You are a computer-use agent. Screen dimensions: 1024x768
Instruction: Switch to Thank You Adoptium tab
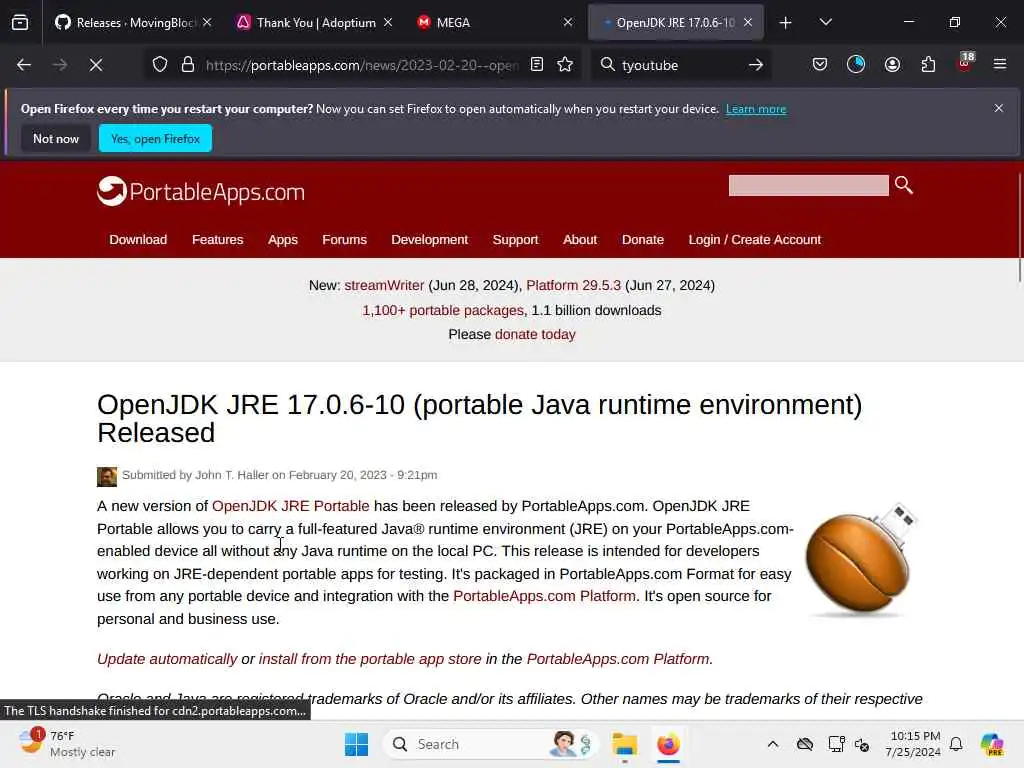click(x=313, y=23)
